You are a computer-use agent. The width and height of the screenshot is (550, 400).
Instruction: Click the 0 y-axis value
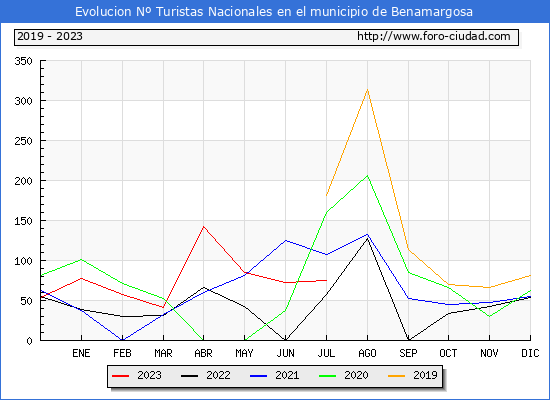click(x=29, y=341)
